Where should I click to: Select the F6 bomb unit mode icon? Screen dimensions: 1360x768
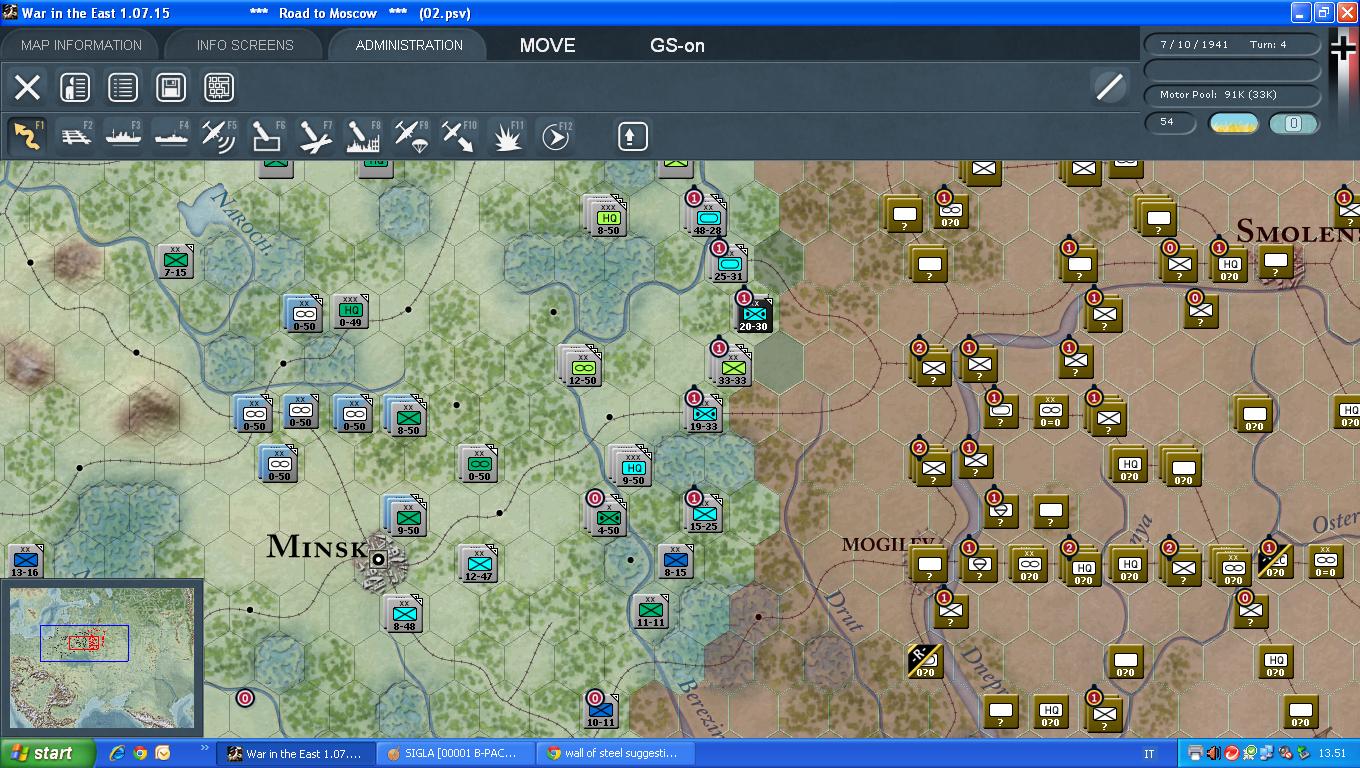tap(267, 136)
